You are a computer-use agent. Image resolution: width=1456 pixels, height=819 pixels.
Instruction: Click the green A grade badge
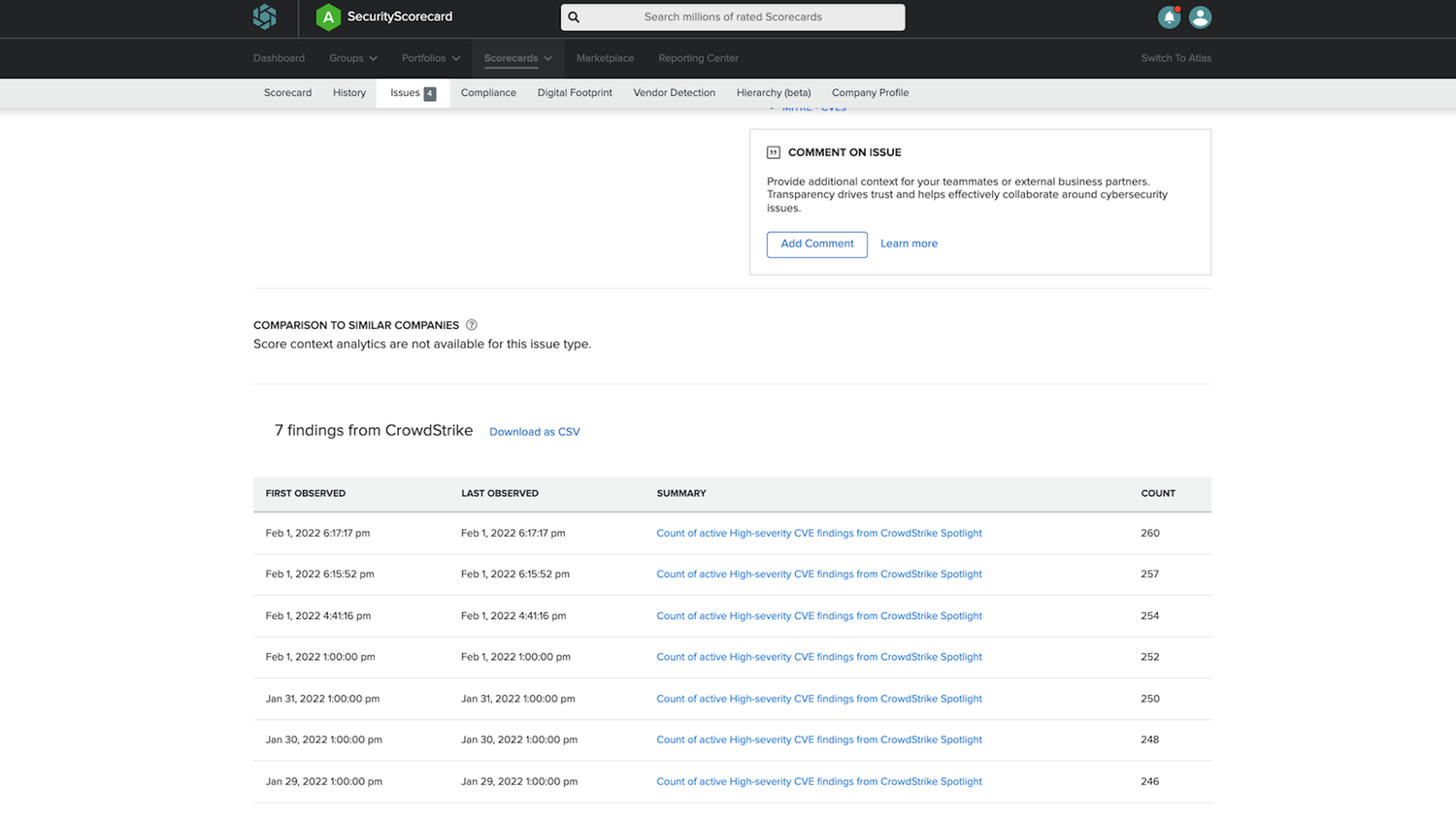click(328, 16)
